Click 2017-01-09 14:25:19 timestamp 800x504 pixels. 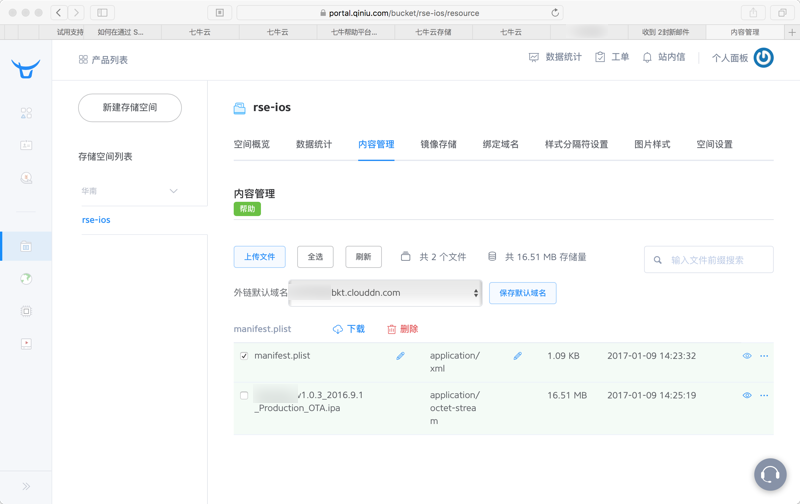[652, 395]
